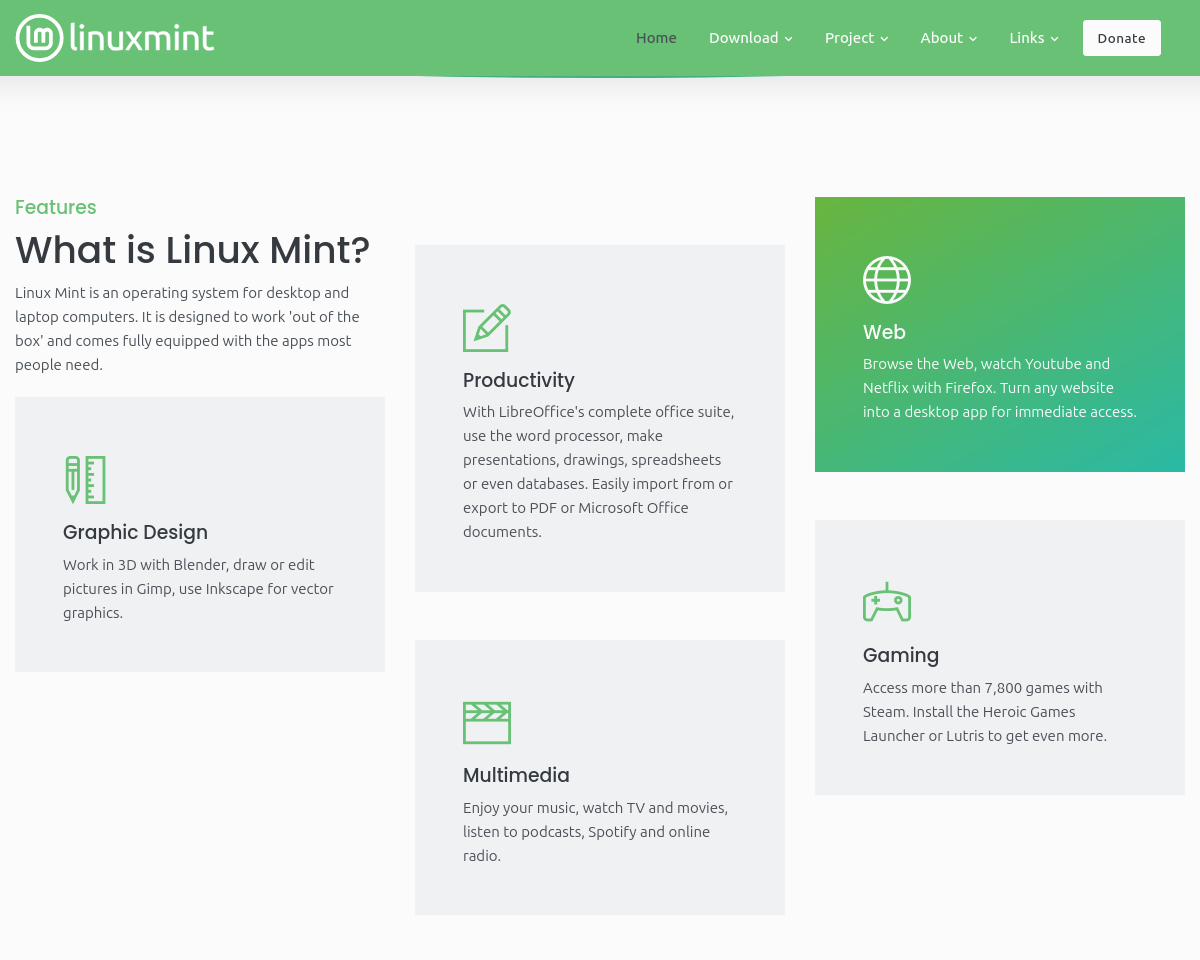Open the About menu
The height and width of the screenshot is (960, 1200).
(949, 38)
